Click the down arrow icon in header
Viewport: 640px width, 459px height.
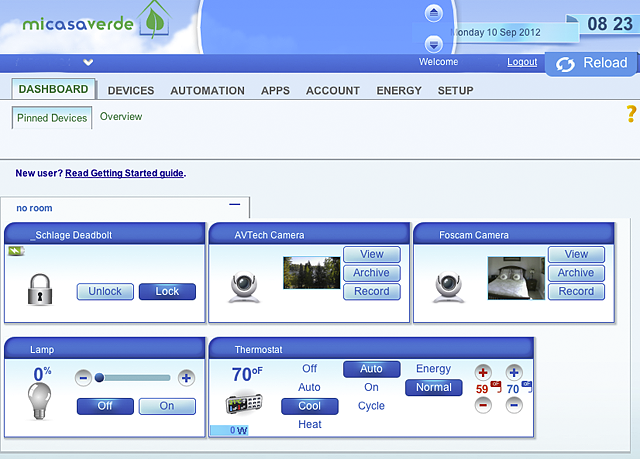[433, 44]
